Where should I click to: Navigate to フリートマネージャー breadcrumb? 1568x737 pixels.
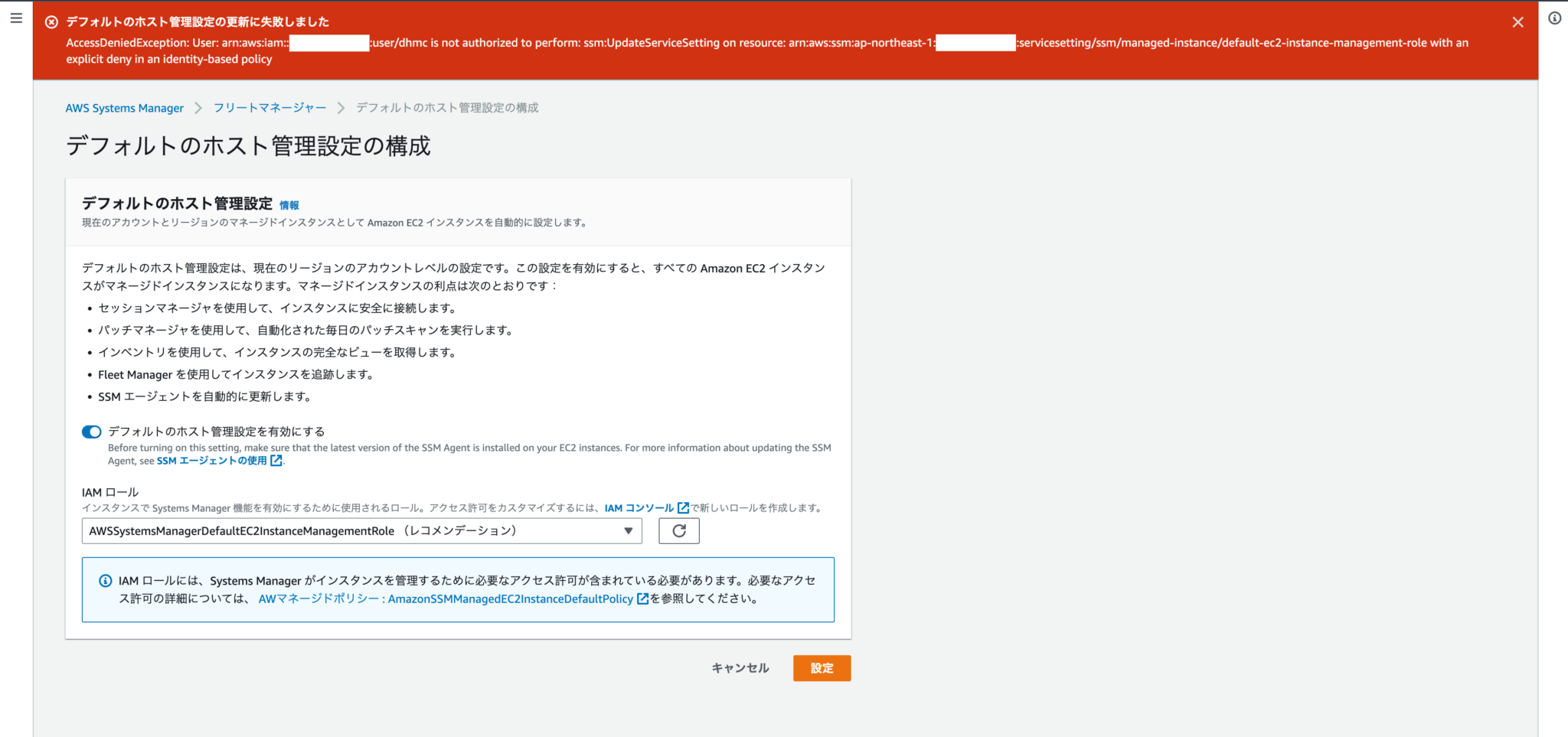point(269,108)
